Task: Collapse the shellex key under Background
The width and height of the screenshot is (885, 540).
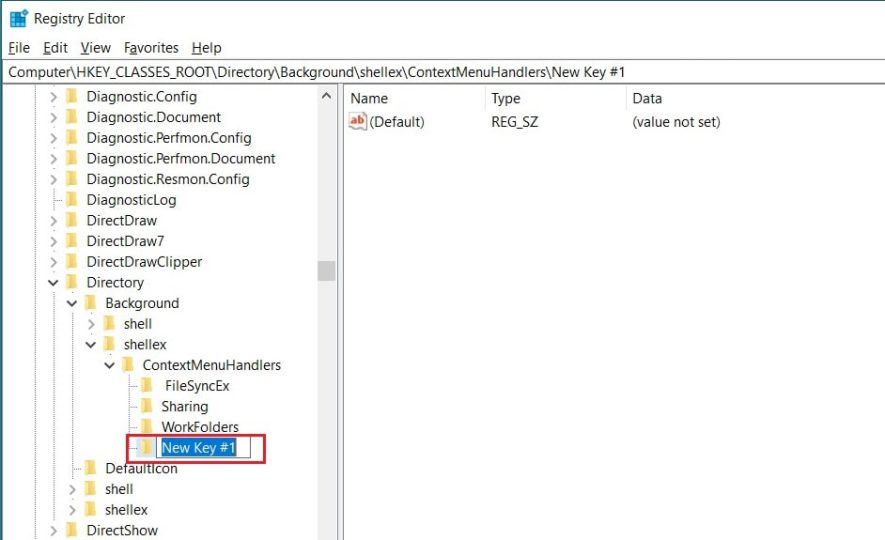Action: point(91,345)
